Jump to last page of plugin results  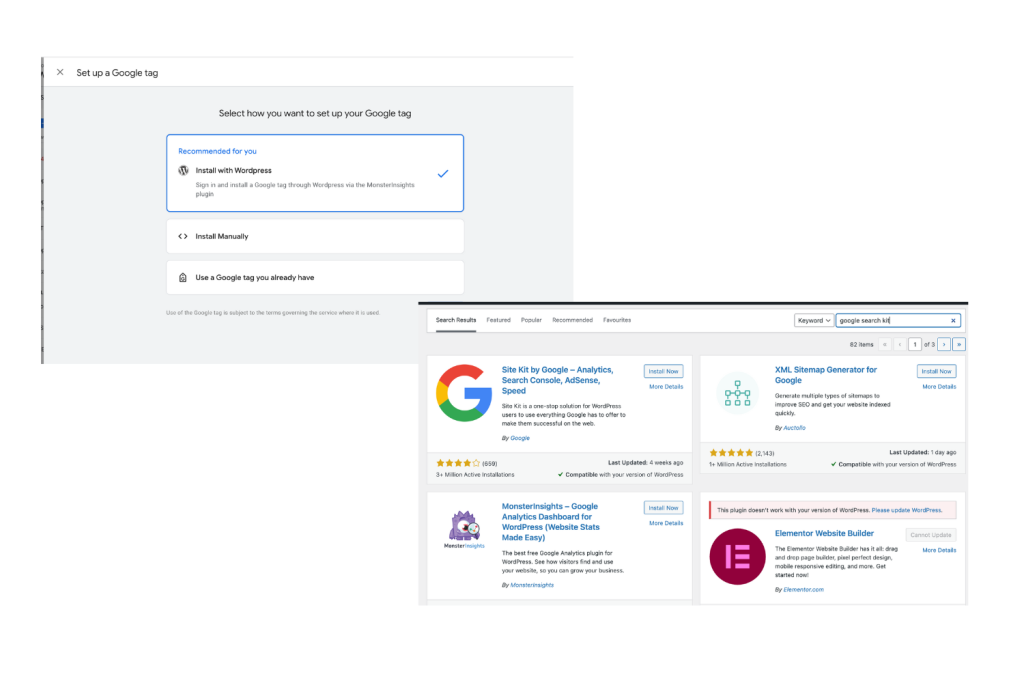tap(959, 344)
